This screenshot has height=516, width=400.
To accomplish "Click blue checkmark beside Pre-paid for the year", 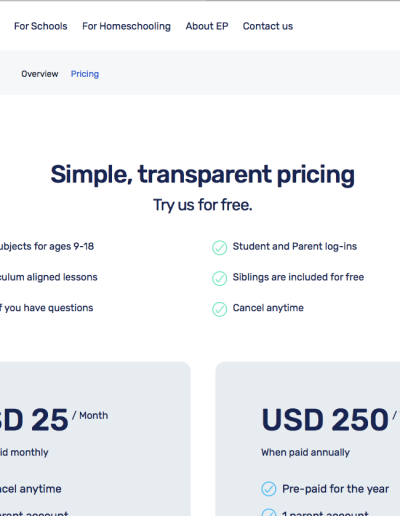I will click(x=269, y=489).
